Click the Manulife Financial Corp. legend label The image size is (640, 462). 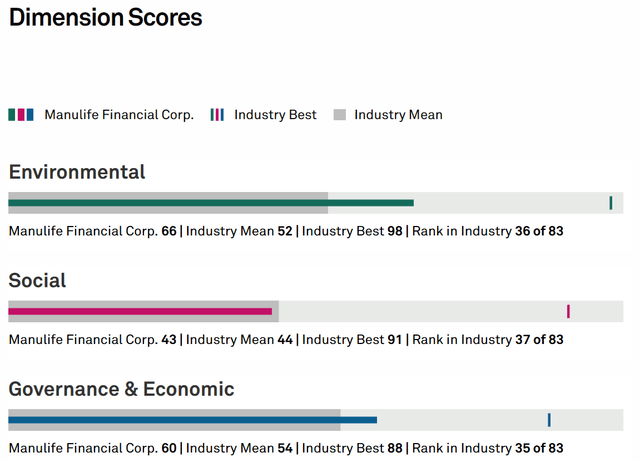pyautogui.click(x=119, y=115)
